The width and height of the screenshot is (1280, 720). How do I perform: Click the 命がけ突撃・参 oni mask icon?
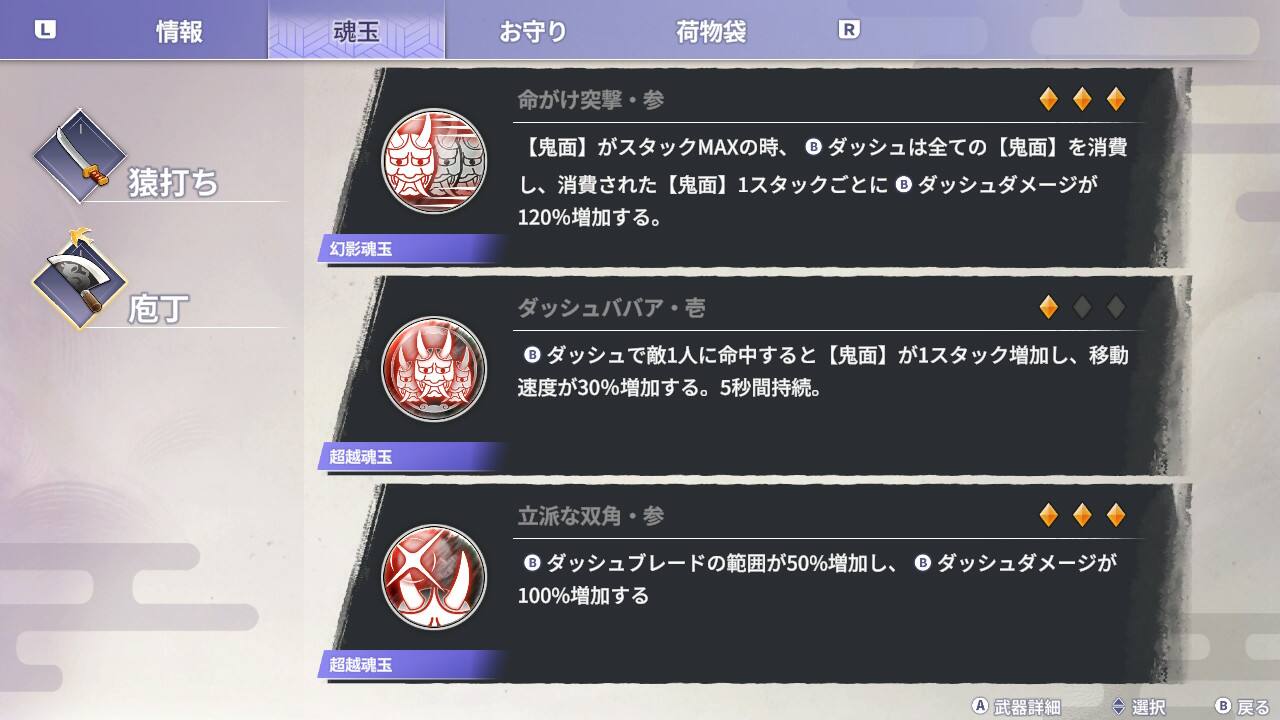435,160
